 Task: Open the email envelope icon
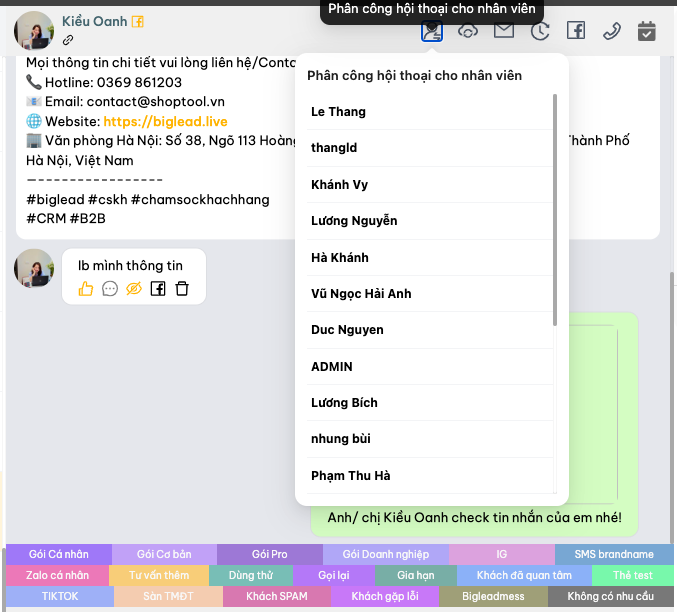click(504, 31)
